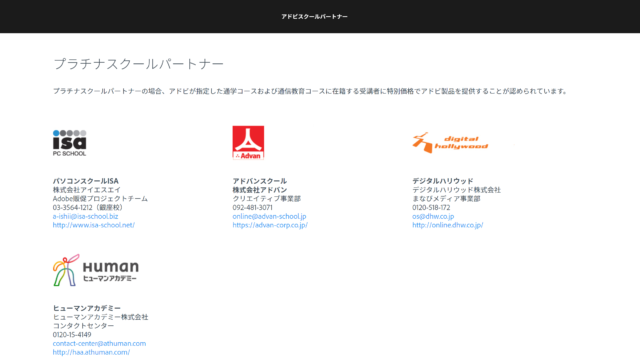Image resolution: width=640 pixels, height=360 pixels.
Task: Visit http://haa.athuman.com/ link
Action: point(91,352)
